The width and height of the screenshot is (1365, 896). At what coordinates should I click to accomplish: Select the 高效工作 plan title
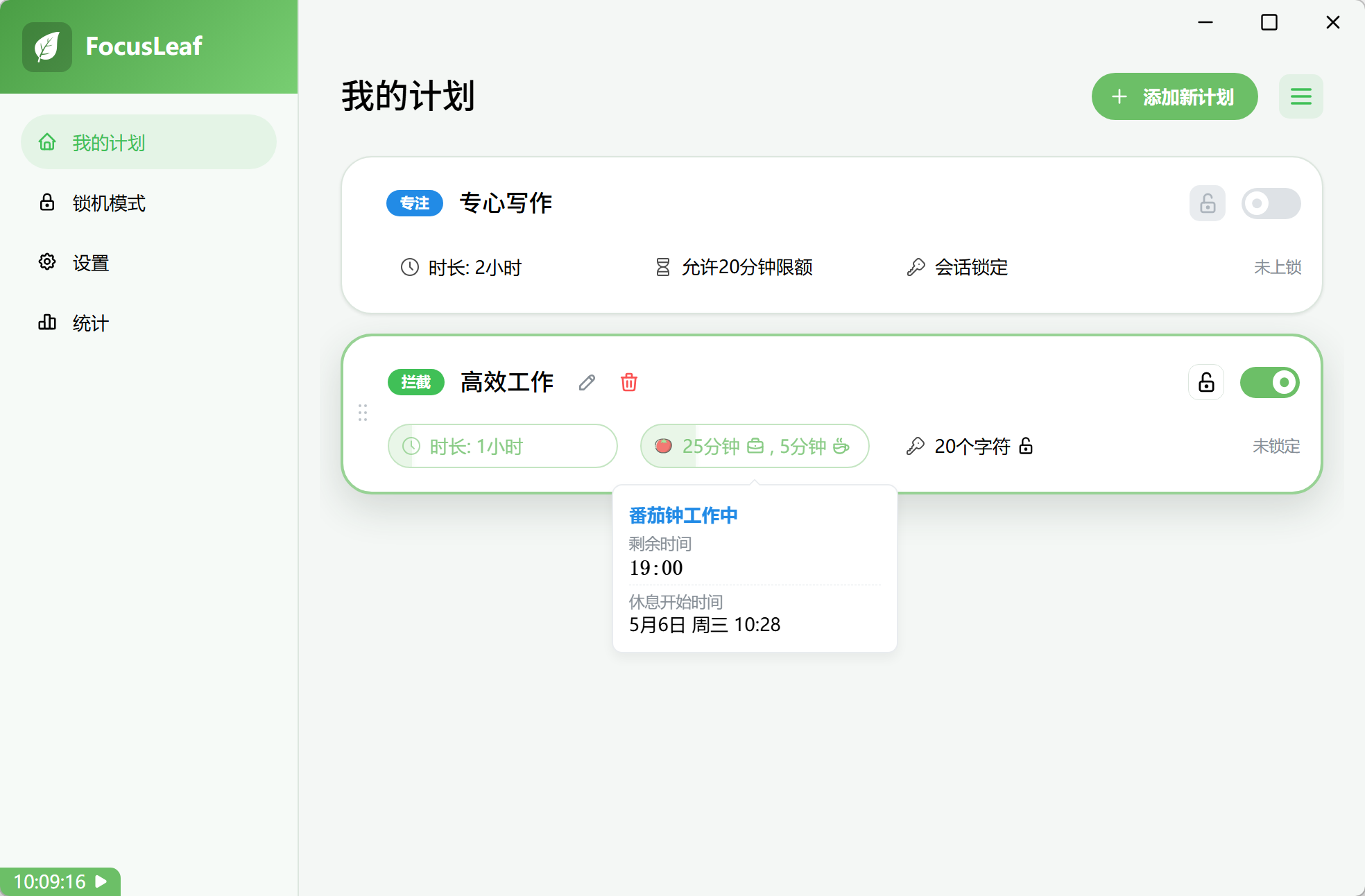coord(507,382)
